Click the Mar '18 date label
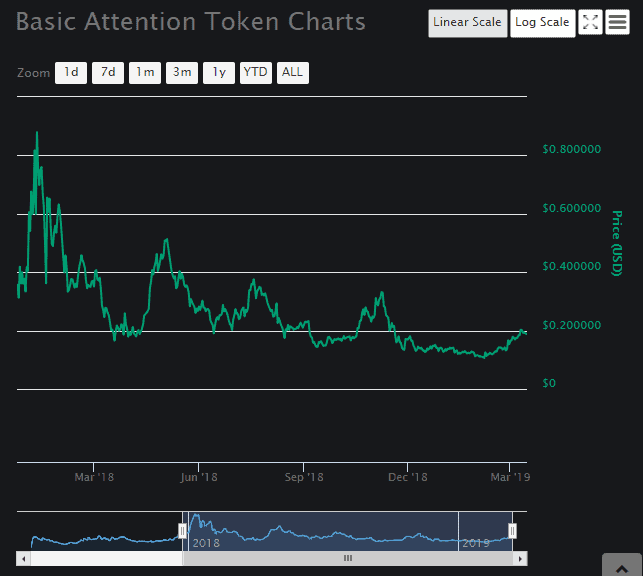 point(94,477)
